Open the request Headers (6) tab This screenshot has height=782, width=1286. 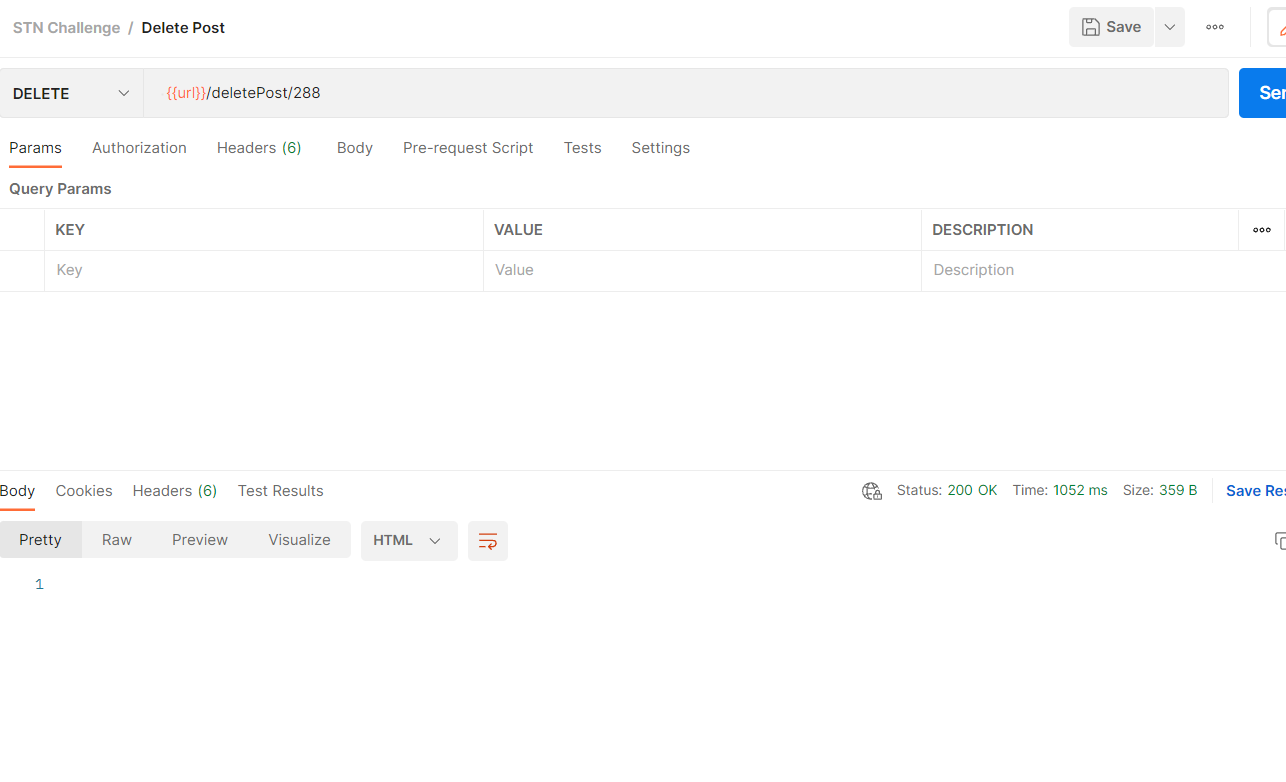pyautogui.click(x=259, y=148)
